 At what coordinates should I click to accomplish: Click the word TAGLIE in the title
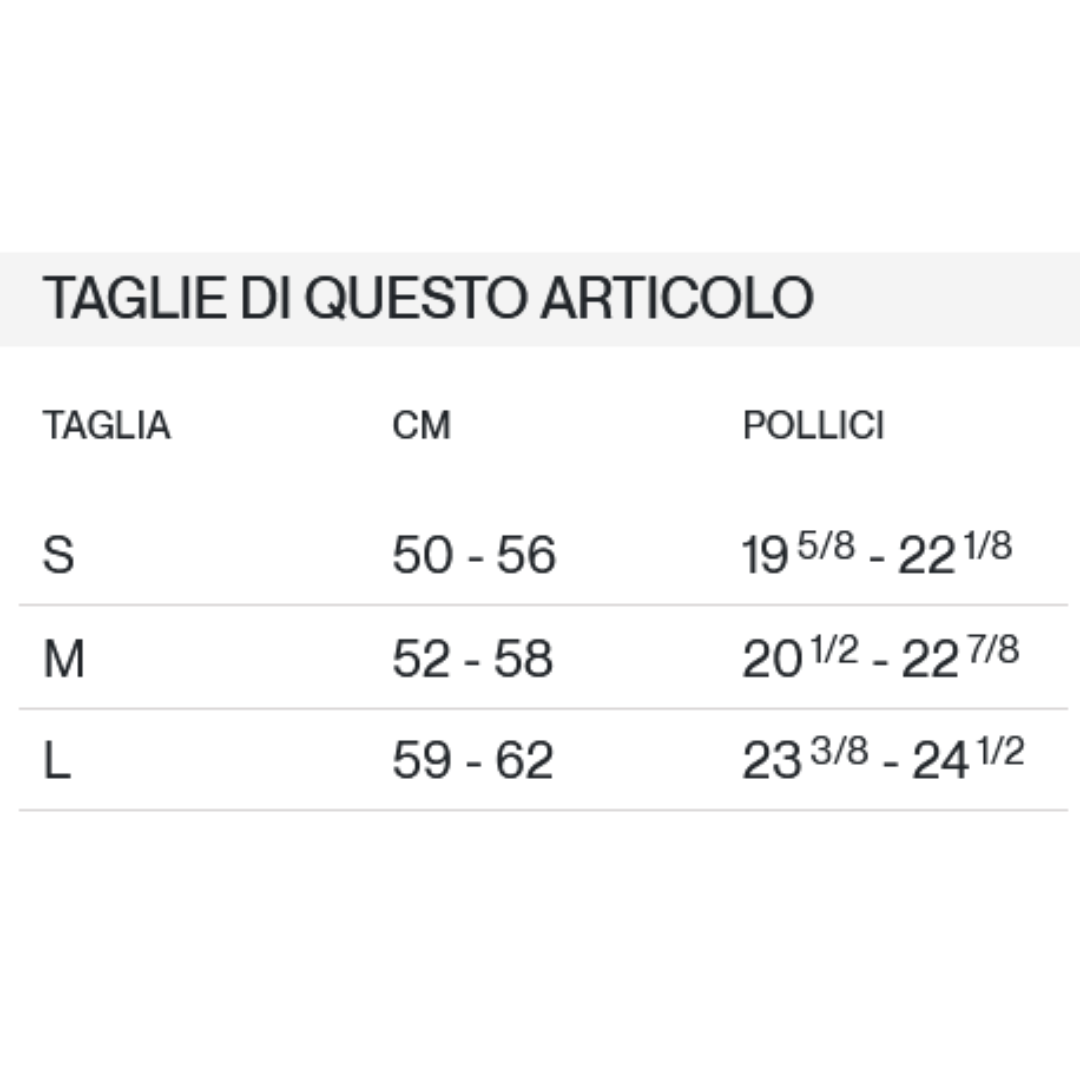[x=134, y=298]
